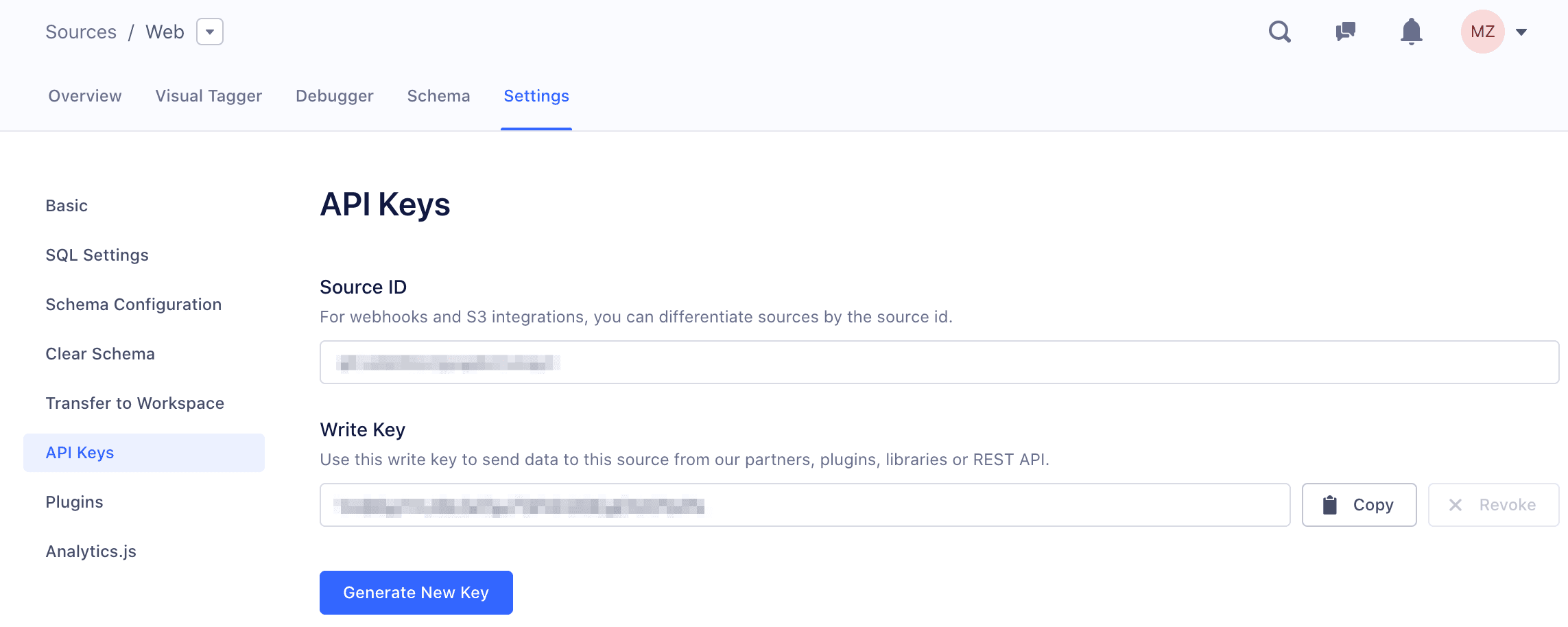
Task: Click the clipboard icon inside the Copy button
Action: click(x=1329, y=505)
